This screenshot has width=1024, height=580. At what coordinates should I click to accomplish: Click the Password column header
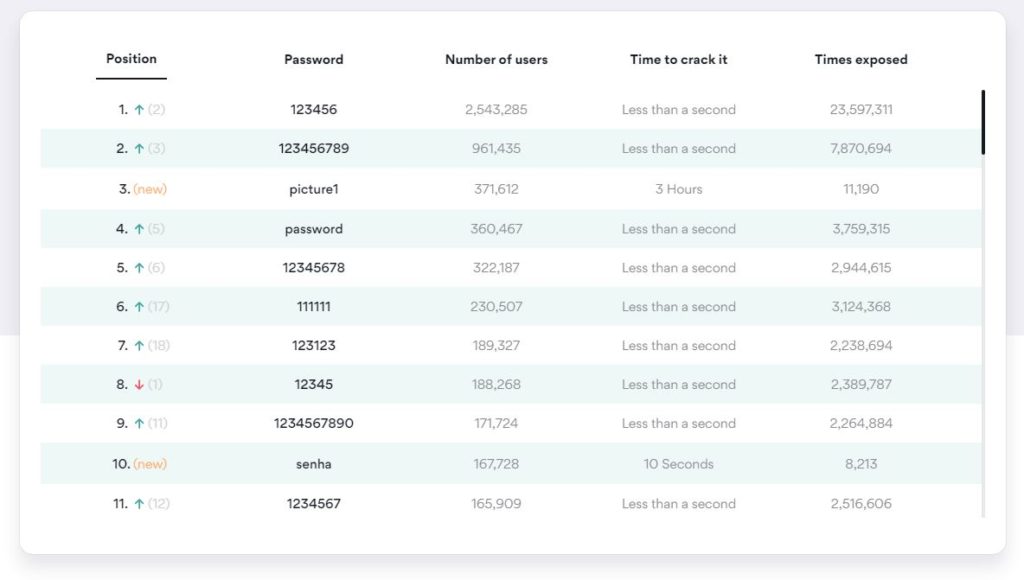(x=314, y=60)
